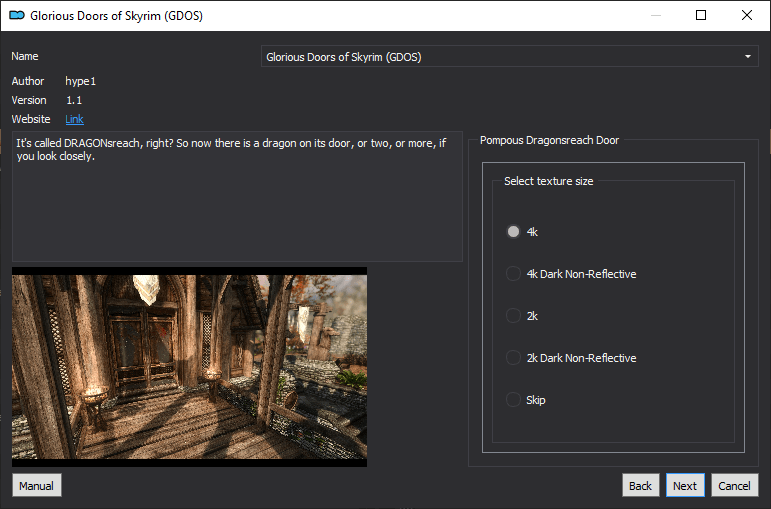Viewport: 771px width, 509px height.
Task: Maximize the GDOS installer window
Action: (x=701, y=15)
